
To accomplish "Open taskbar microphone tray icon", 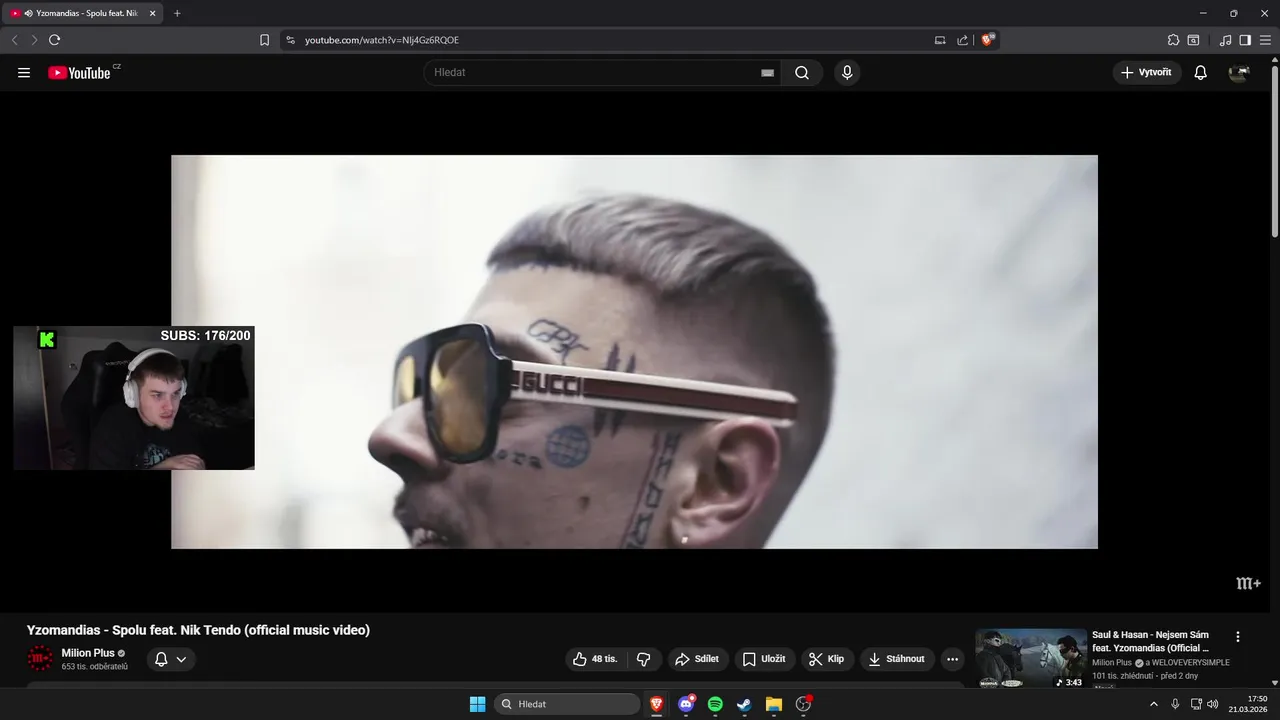I will pos(1175,704).
